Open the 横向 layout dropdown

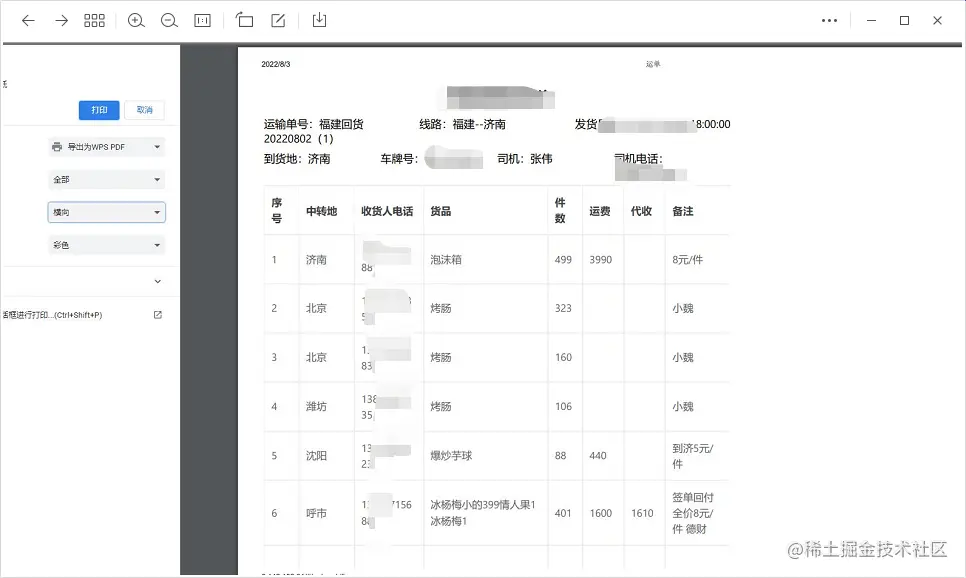[x=107, y=212]
